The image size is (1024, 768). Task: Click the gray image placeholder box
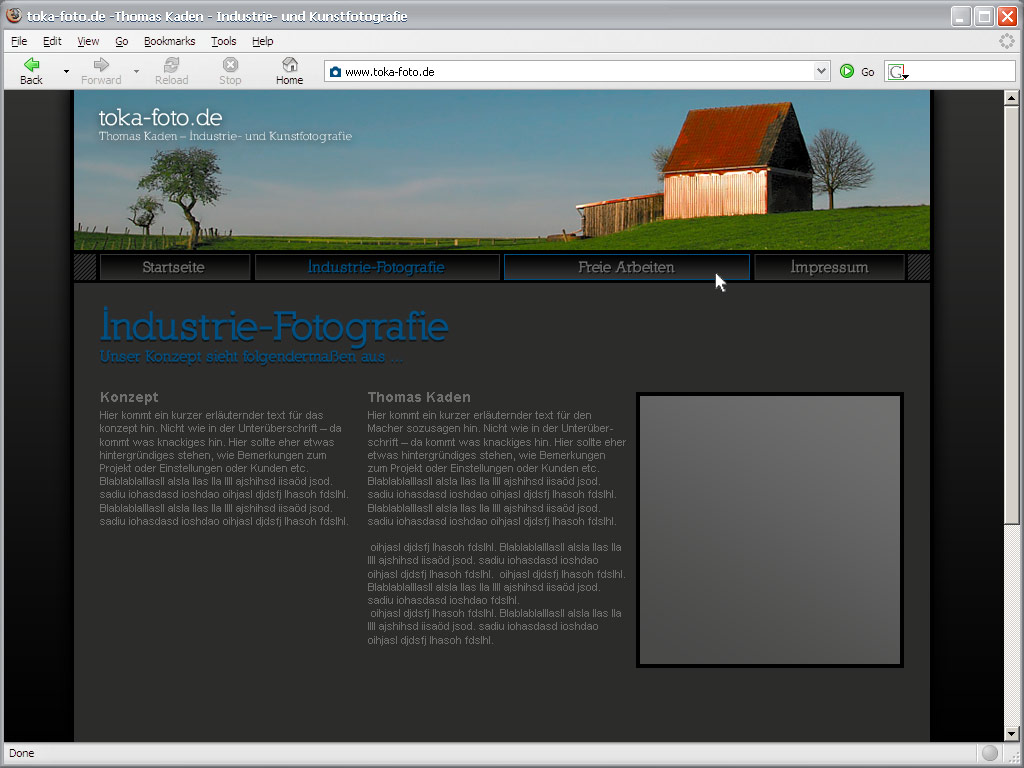pos(770,529)
